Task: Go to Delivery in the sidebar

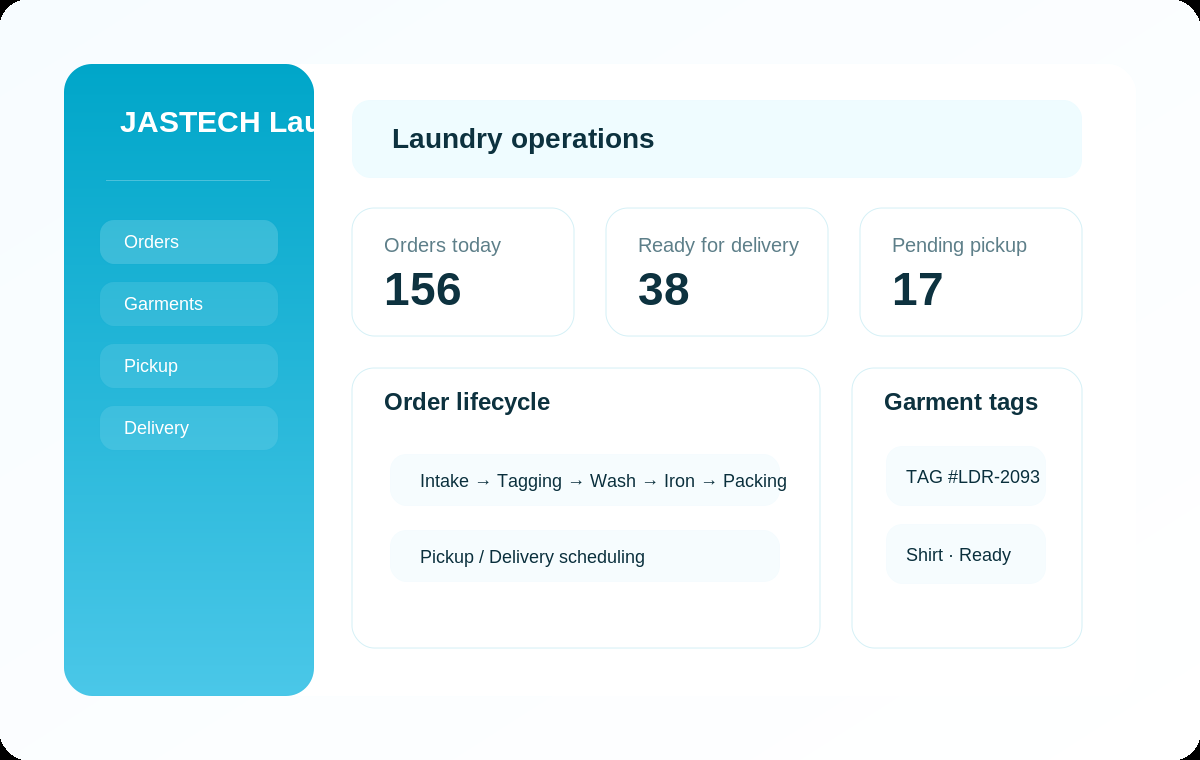Action: tap(189, 428)
